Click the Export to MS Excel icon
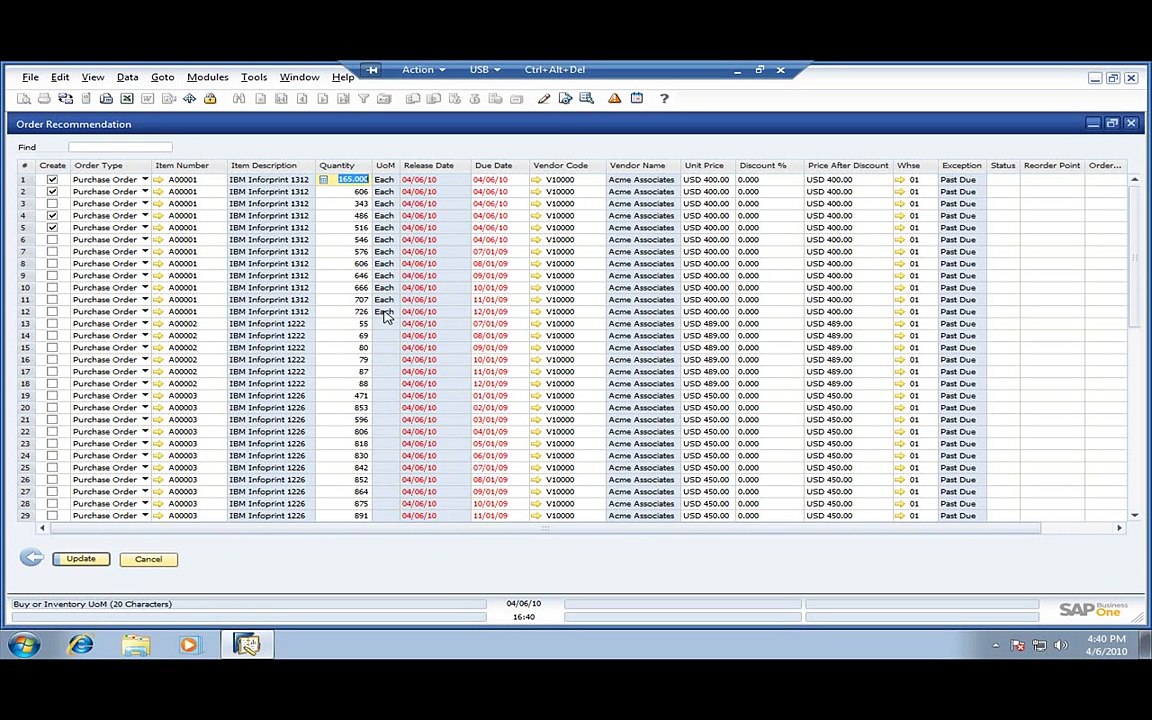1152x720 pixels. coord(127,98)
